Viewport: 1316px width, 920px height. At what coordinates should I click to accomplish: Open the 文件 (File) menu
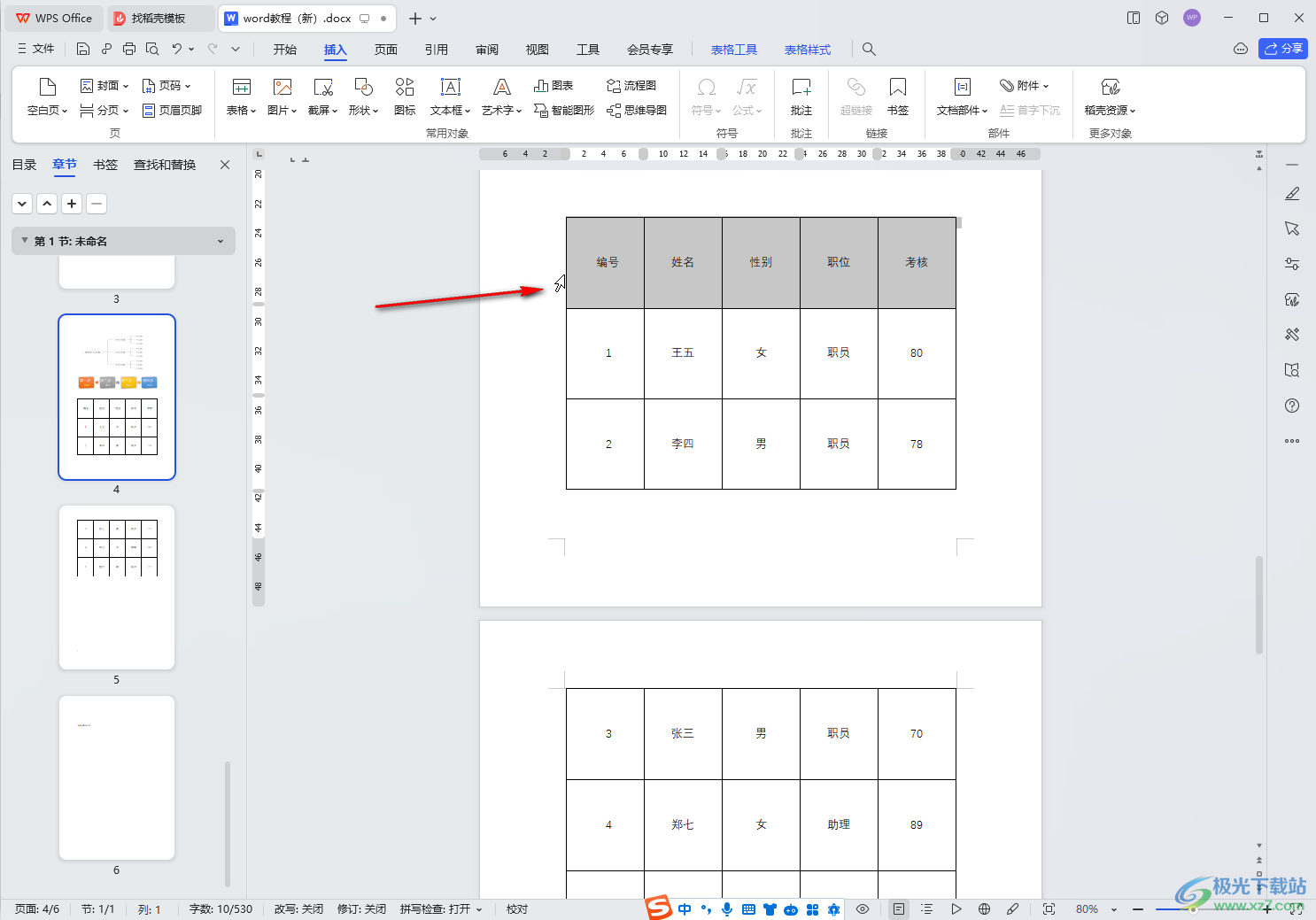[36, 49]
